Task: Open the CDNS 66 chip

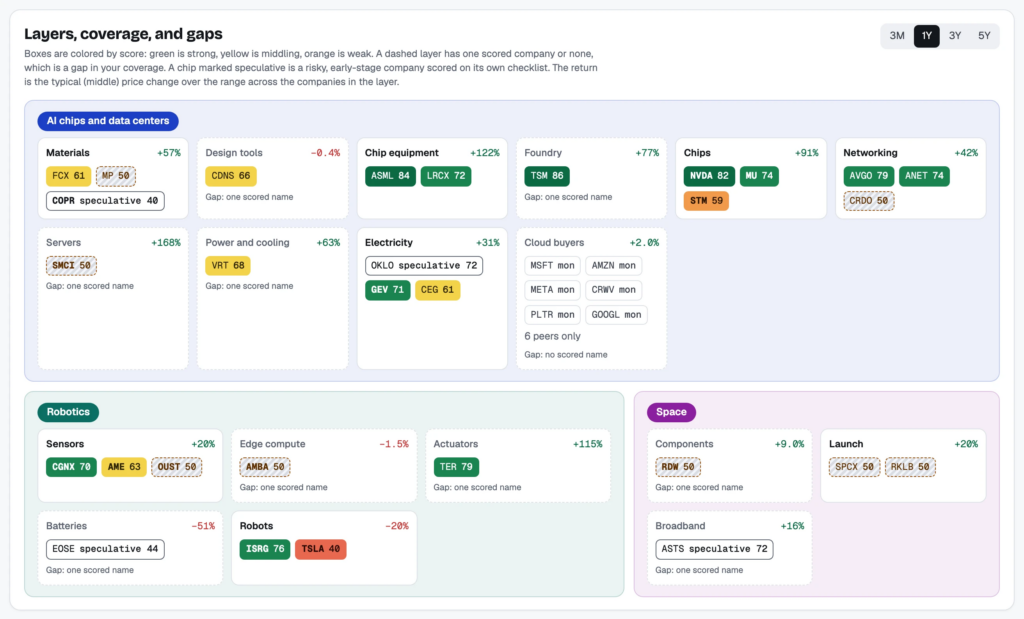Action: tap(231, 176)
